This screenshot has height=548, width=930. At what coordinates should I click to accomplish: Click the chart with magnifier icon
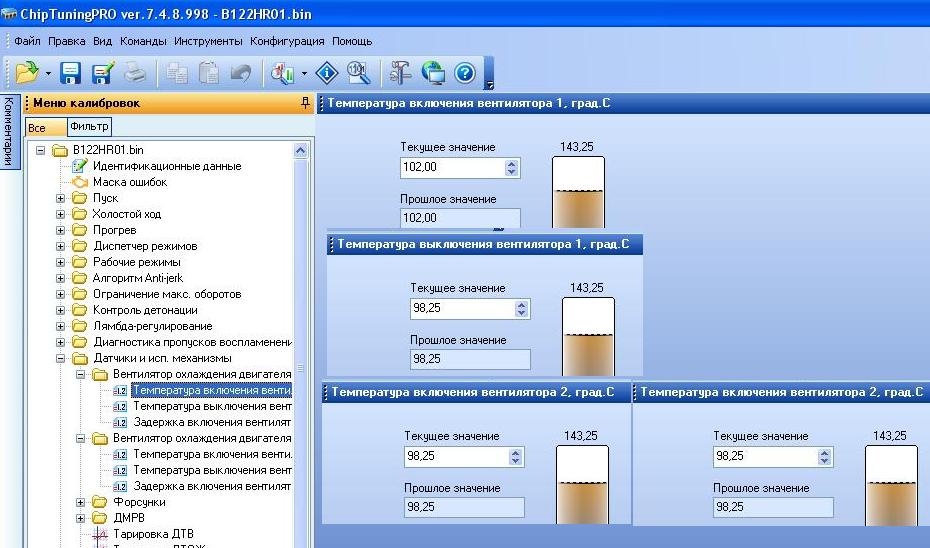(283, 73)
